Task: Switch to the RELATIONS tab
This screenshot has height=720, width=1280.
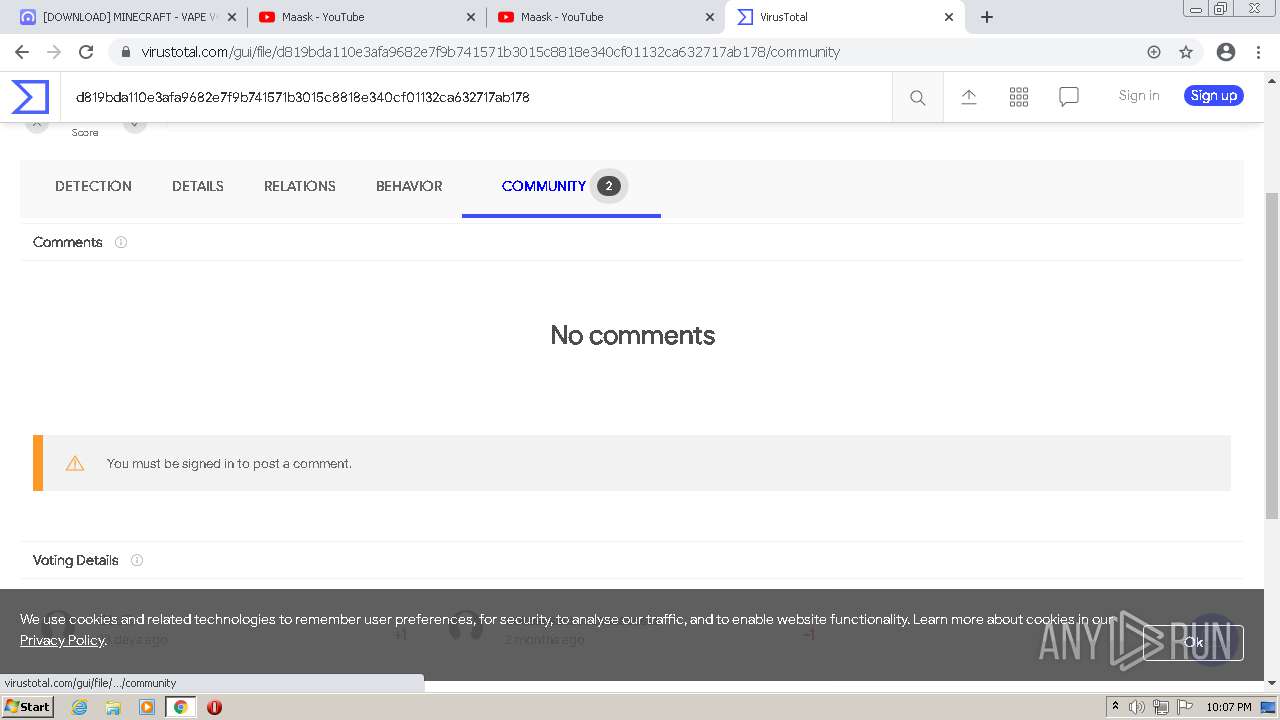Action: tap(300, 186)
